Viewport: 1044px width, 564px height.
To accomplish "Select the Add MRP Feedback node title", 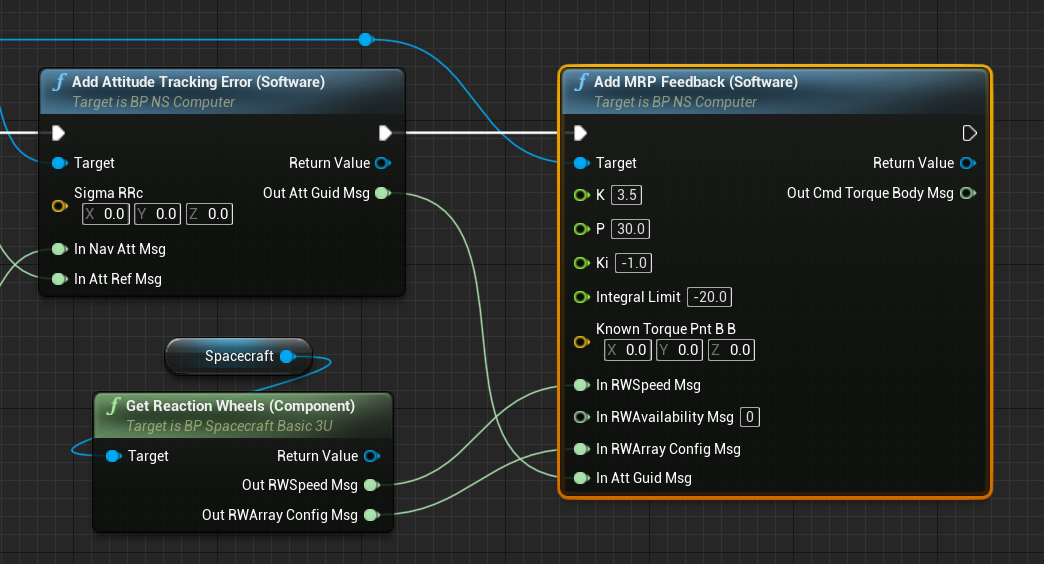I will coord(695,82).
